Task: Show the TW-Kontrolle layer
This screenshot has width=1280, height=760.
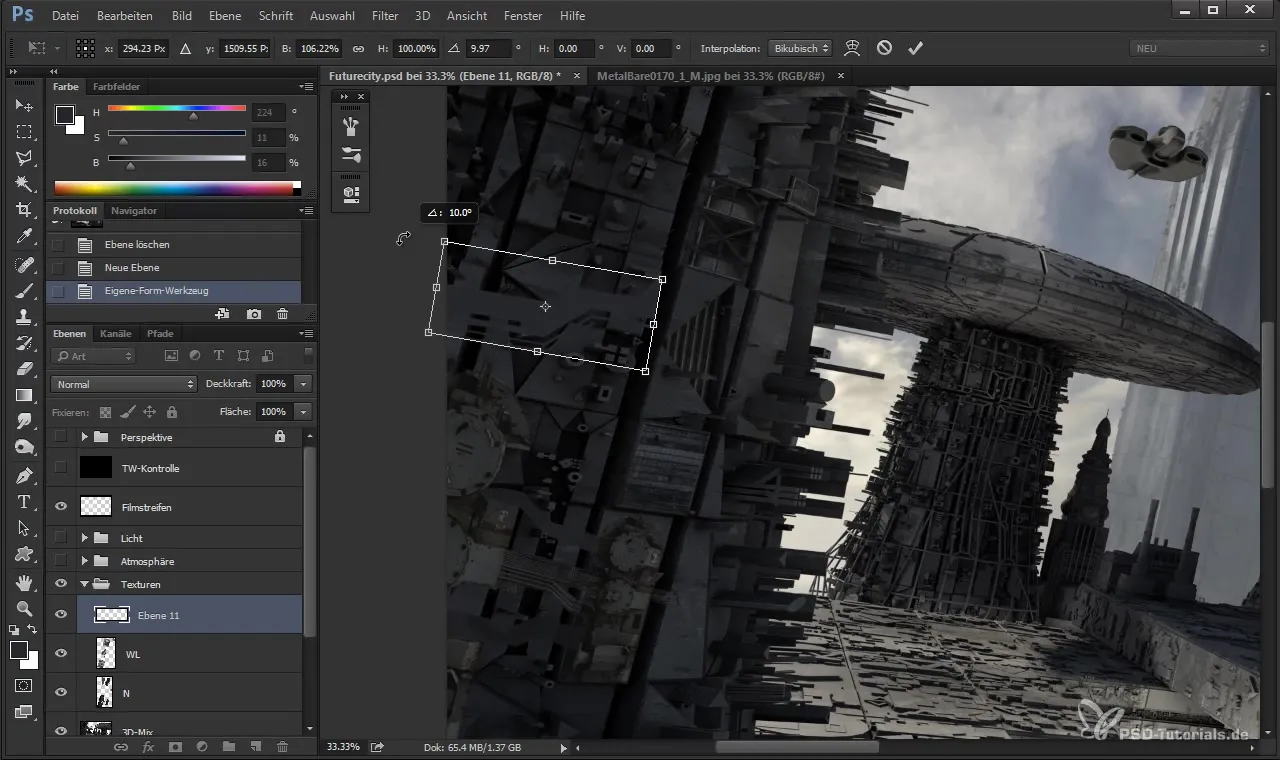Action: pyautogui.click(x=61, y=468)
